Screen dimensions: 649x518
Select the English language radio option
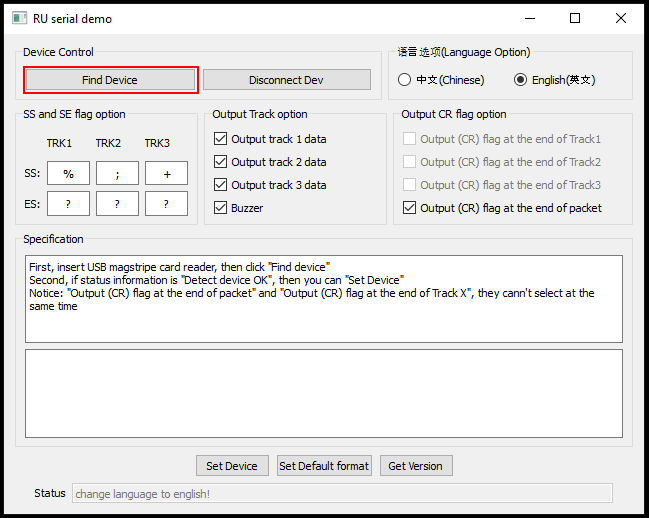520,80
